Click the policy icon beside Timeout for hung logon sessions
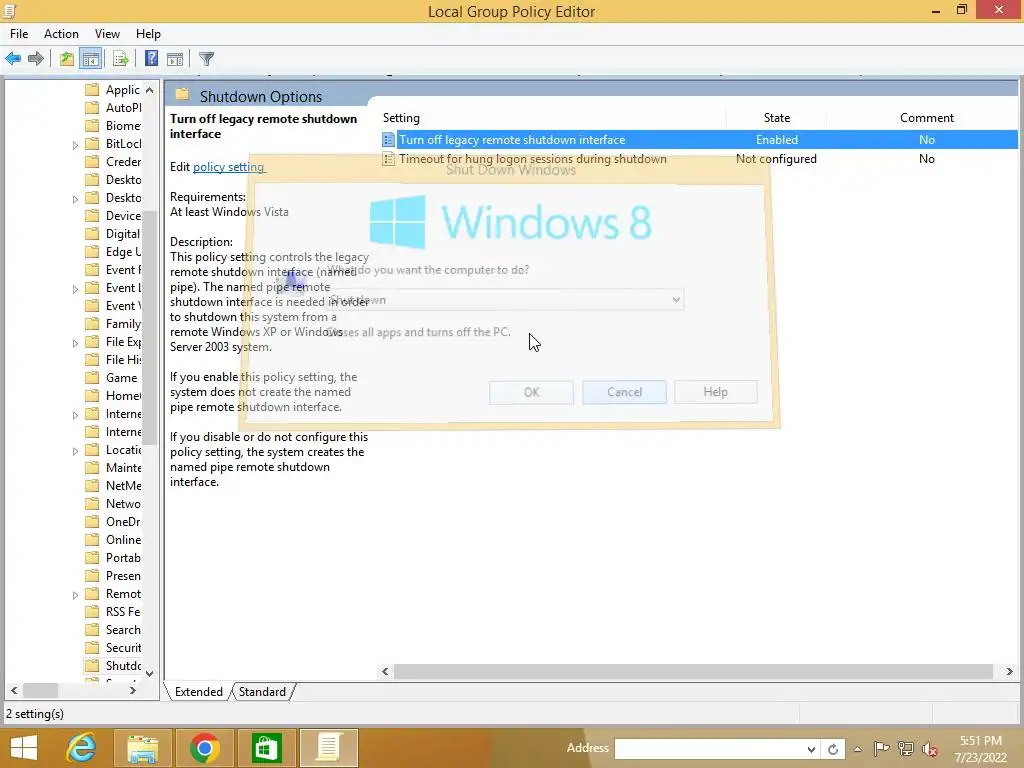The image size is (1024, 768). point(389,159)
